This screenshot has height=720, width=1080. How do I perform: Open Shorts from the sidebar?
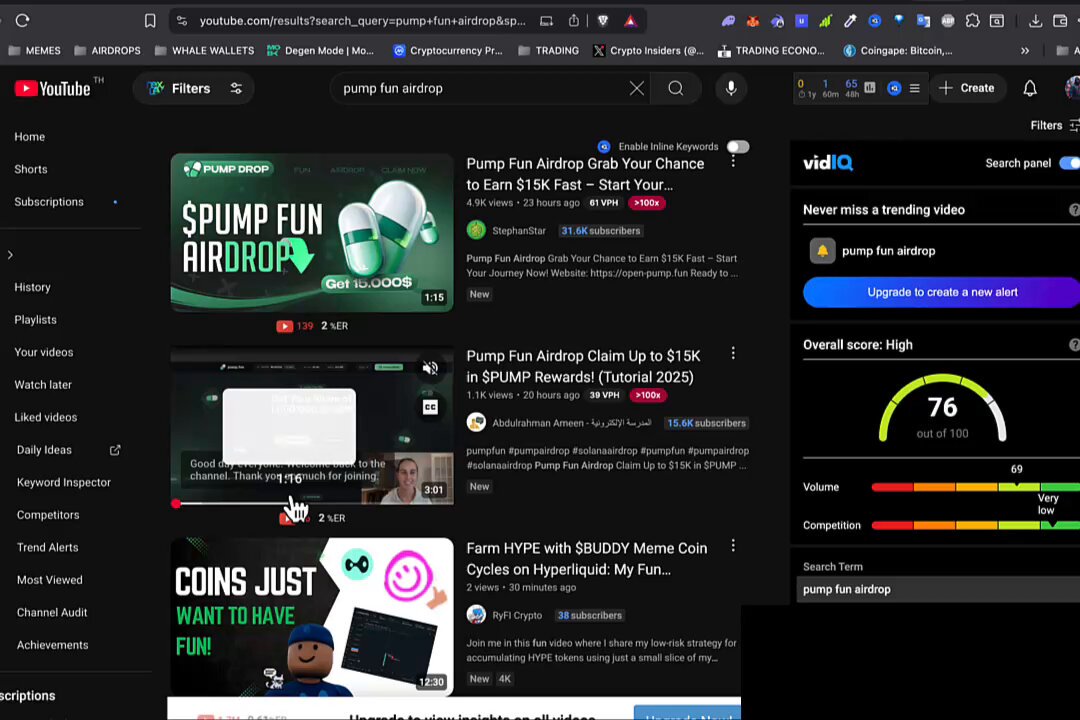(x=31, y=169)
